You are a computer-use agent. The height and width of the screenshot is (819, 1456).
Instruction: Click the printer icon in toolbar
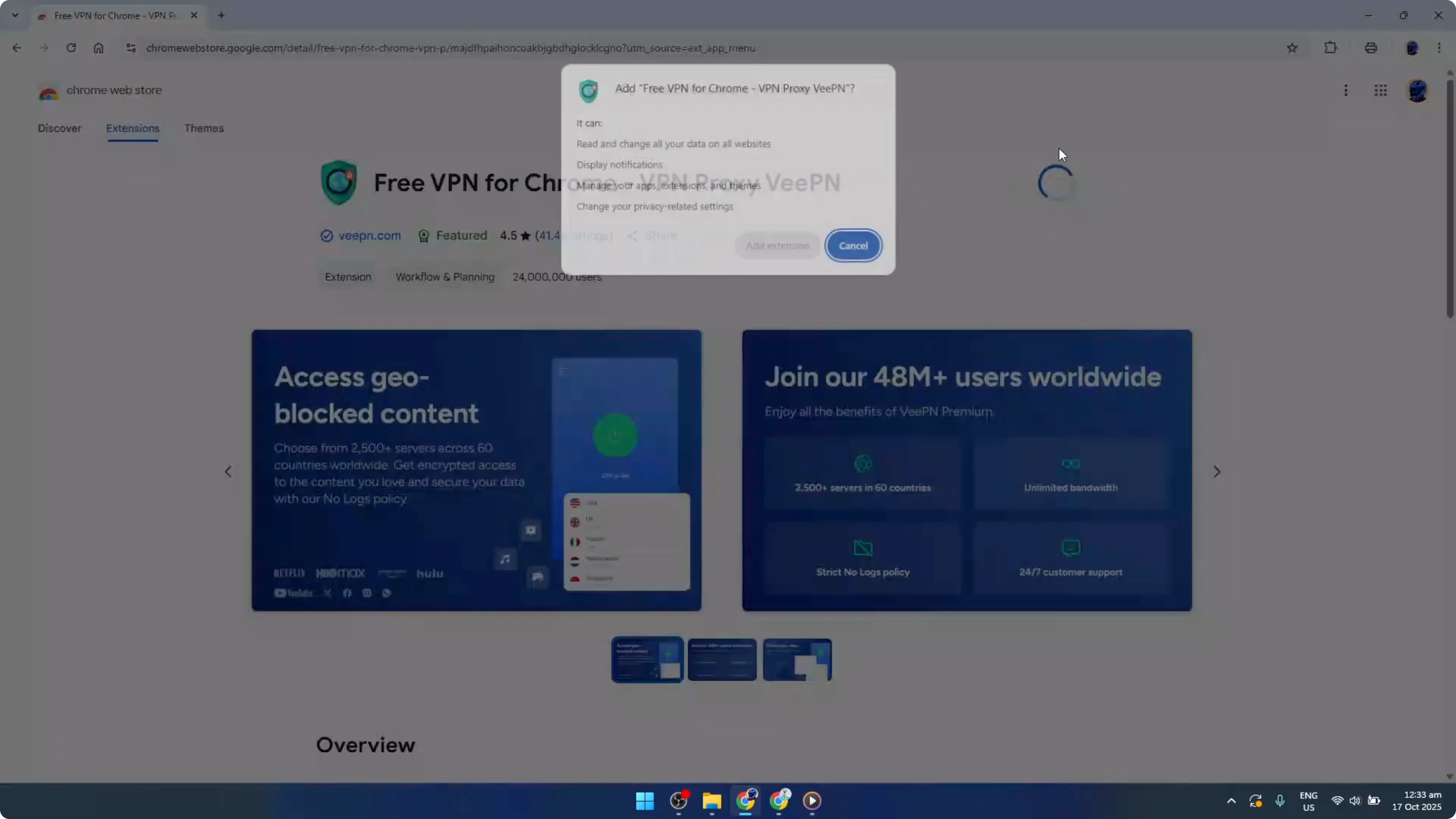coord(1371,48)
